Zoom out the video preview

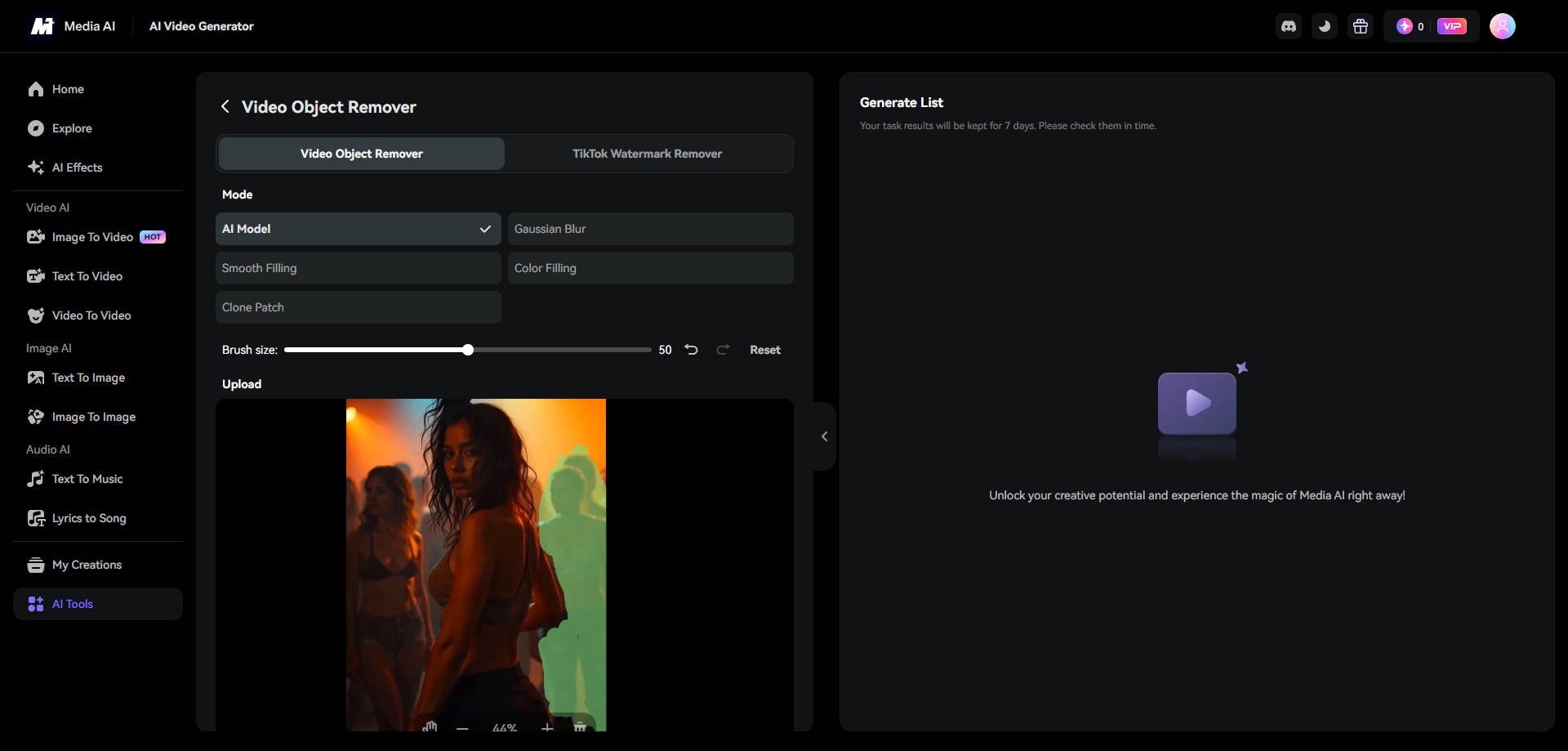coord(462,727)
